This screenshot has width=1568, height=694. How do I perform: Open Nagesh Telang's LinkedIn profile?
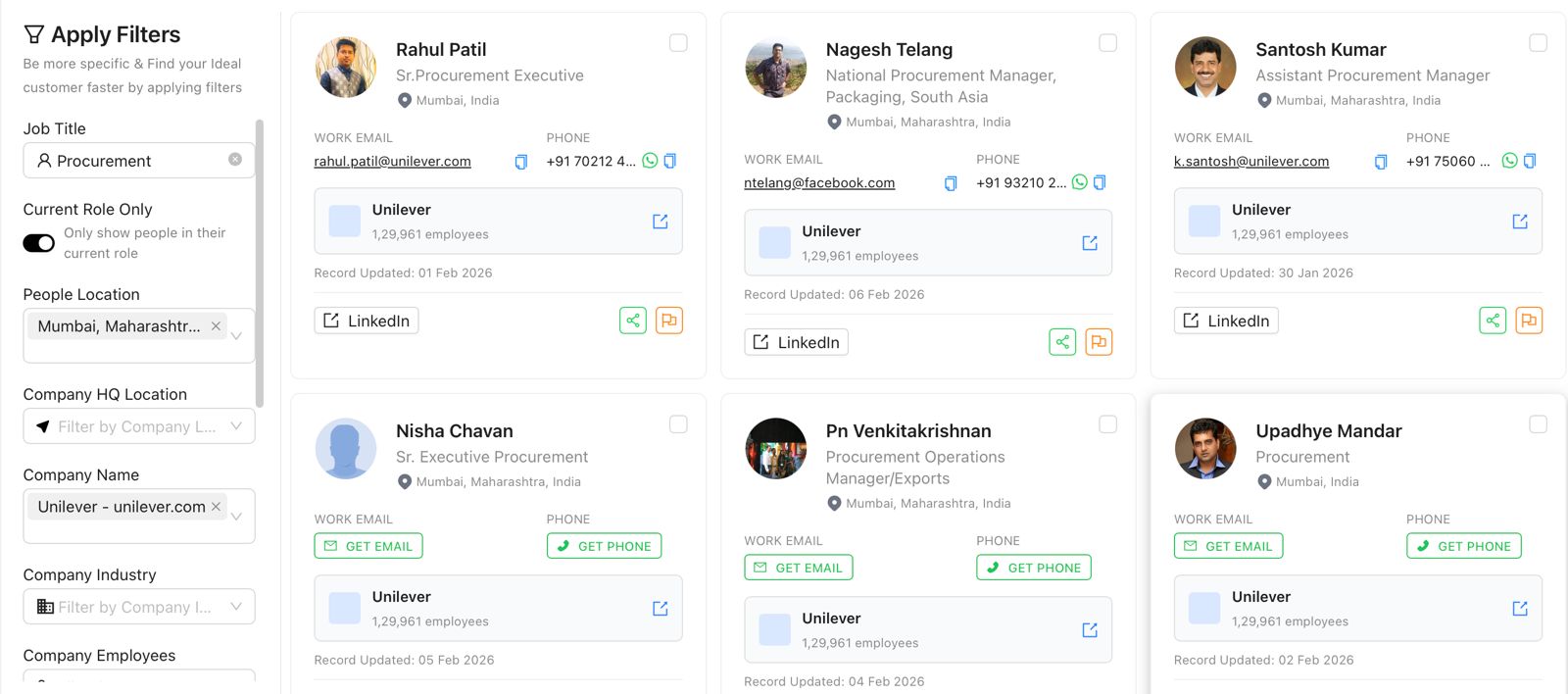(x=796, y=342)
